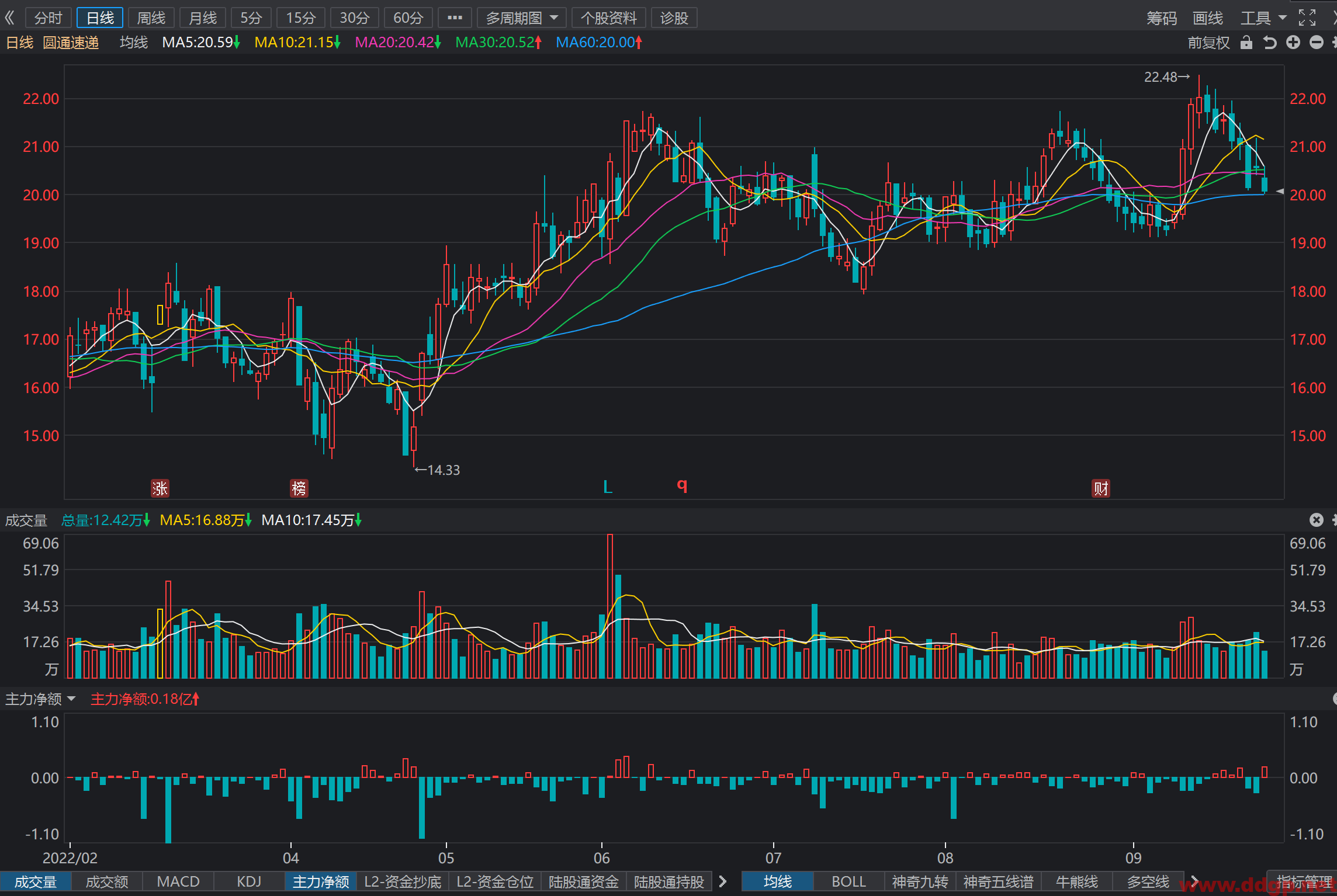Switch to 5分 minute chart
Screen dimensions: 1337x896
pos(251,18)
